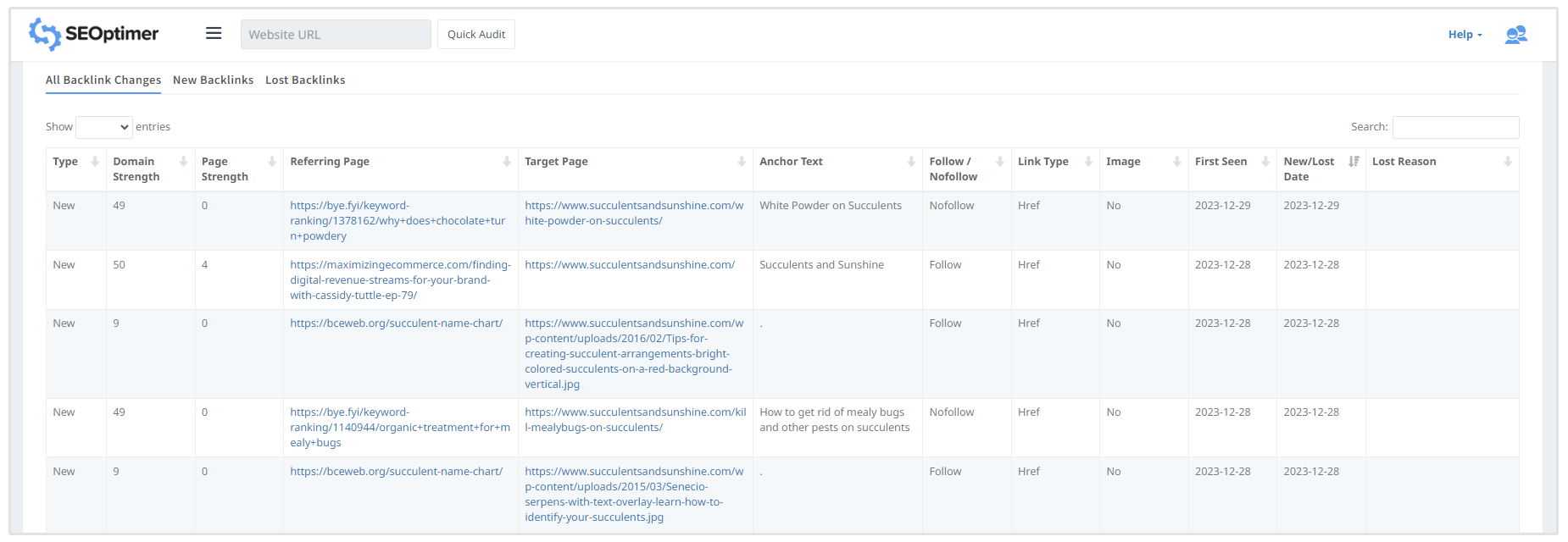
Task: Select the All Backlink Changes tab
Action: pos(103,80)
